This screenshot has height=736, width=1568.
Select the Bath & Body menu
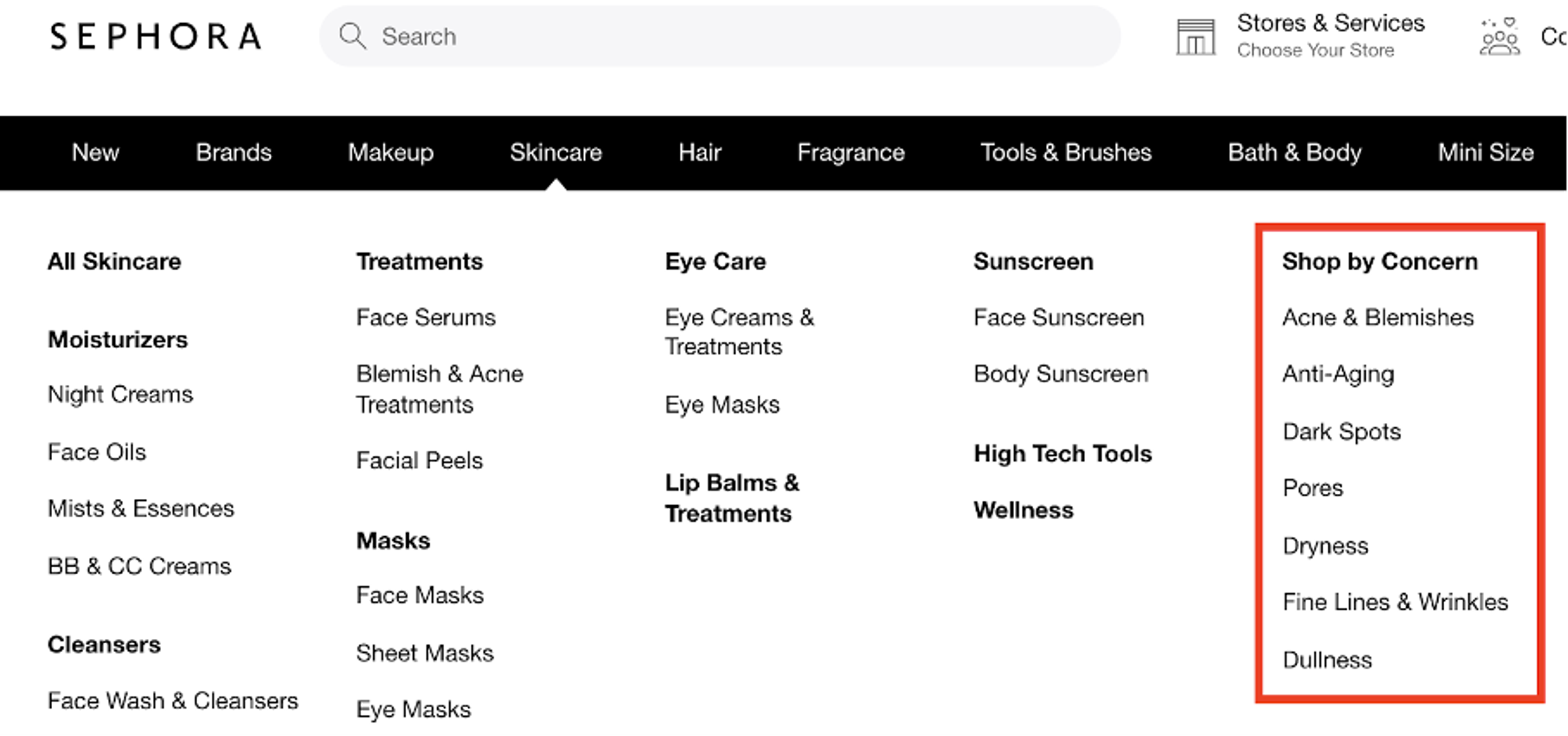[1294, 153]
